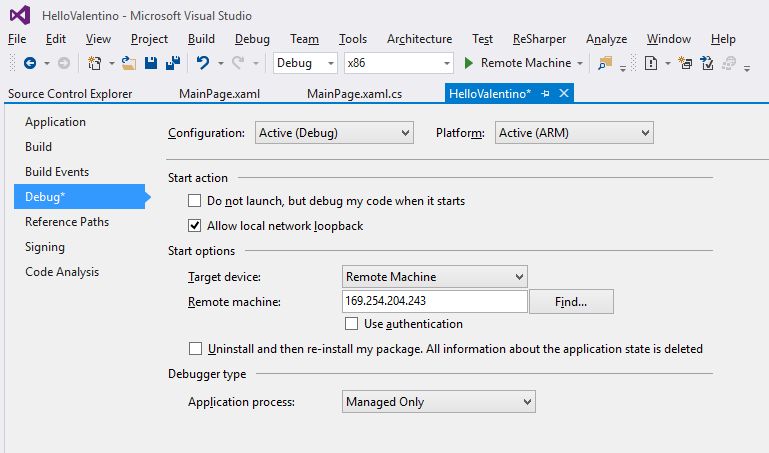Expand the Platform Active (ARM) dropdown
Image resolution: width=769 pixels, height=453 pixels.
pyautogui.click(x=573, y=133)
